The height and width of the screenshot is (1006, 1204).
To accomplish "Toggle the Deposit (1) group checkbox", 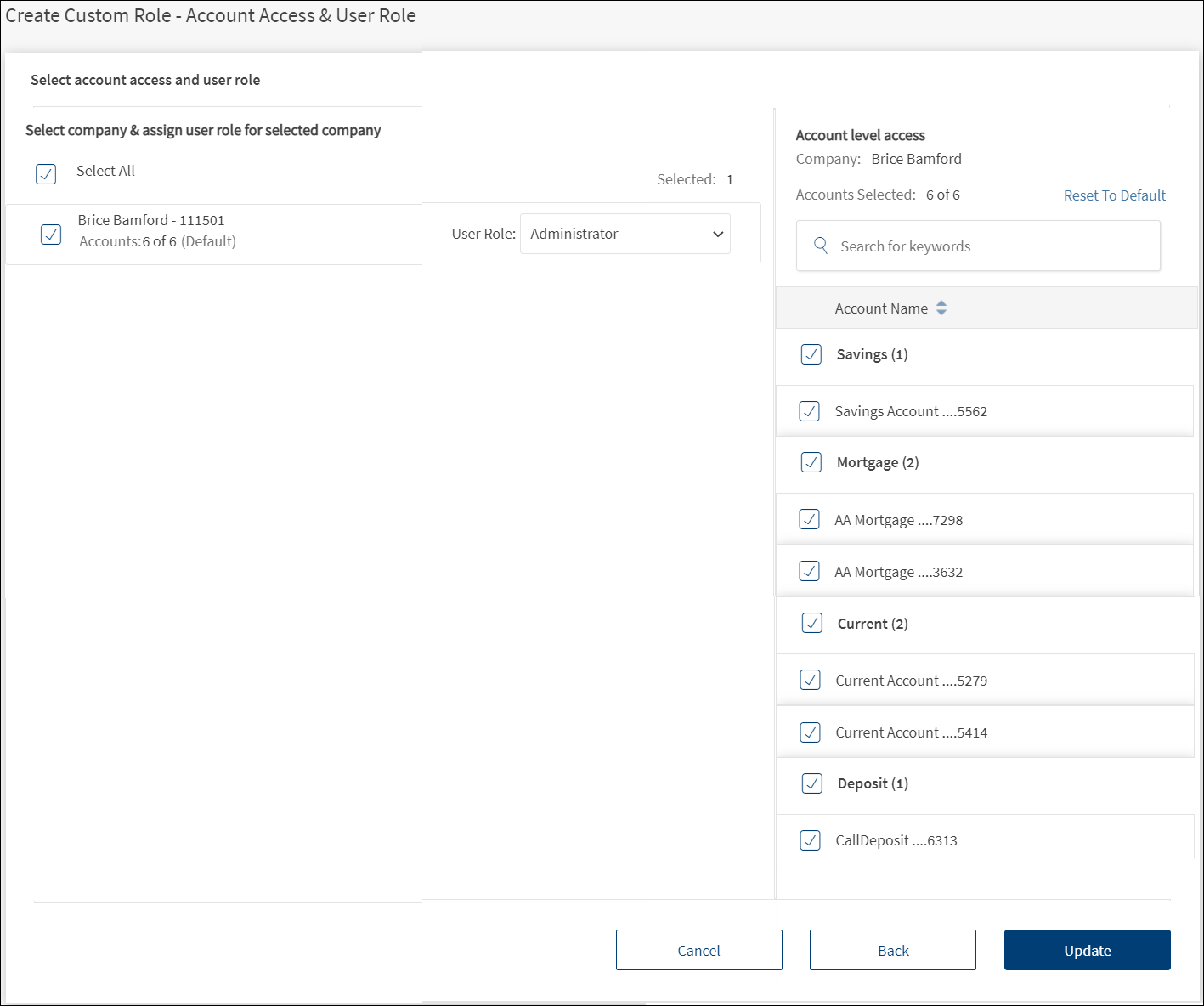I will (812, 783).
